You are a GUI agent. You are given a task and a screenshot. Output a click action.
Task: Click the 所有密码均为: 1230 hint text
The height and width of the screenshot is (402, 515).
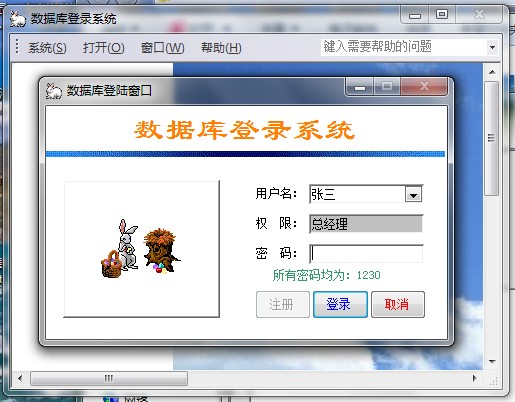pyautogui.click(x=326, y=275)
